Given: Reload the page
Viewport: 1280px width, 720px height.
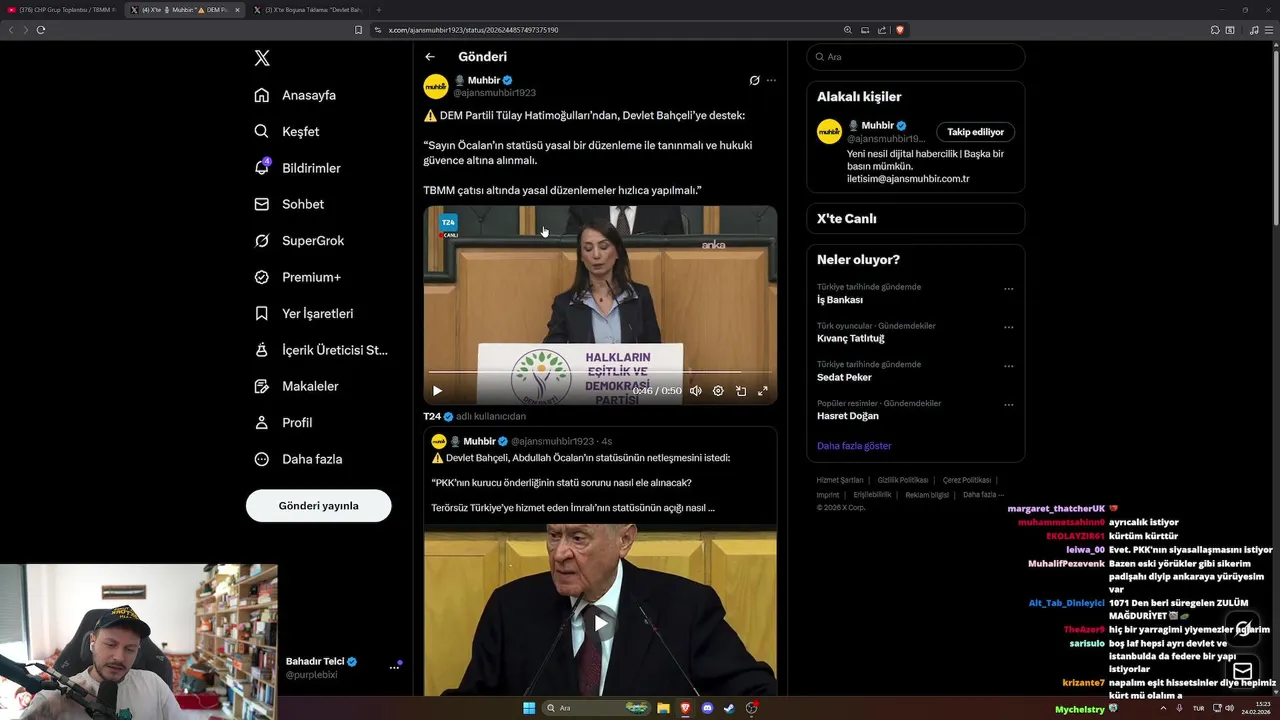Looking at the screenshot, I should click(x=41, y=30).
